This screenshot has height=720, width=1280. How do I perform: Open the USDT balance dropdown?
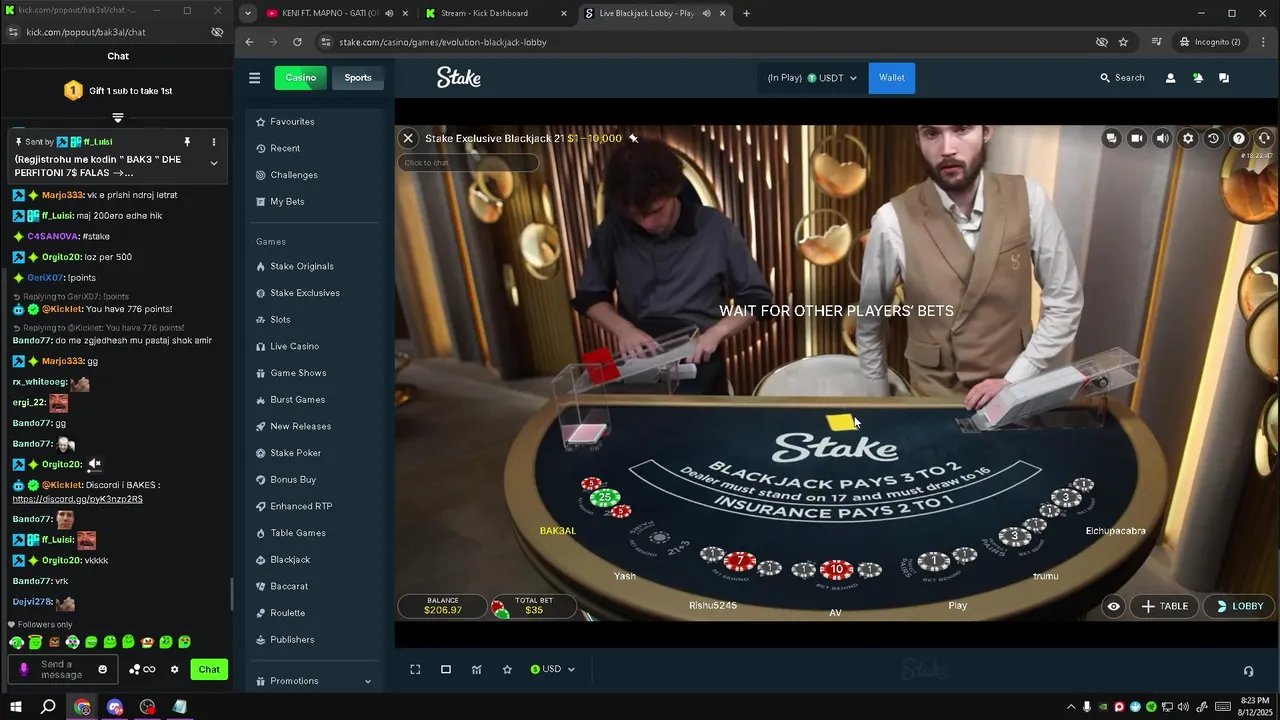click(x=812, y=78)
